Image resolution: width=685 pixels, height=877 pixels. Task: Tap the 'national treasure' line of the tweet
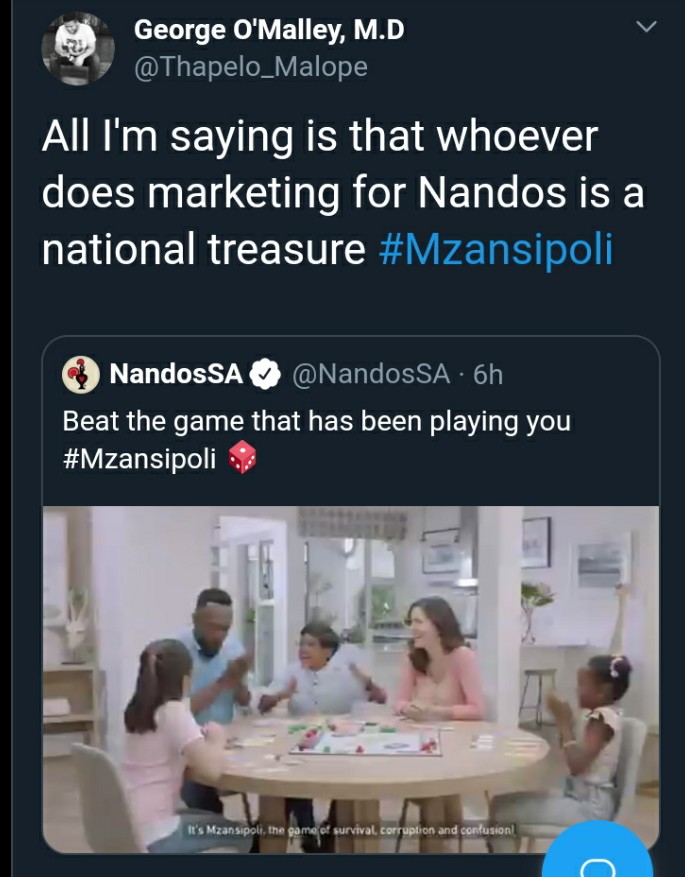(x=204, y=248)
